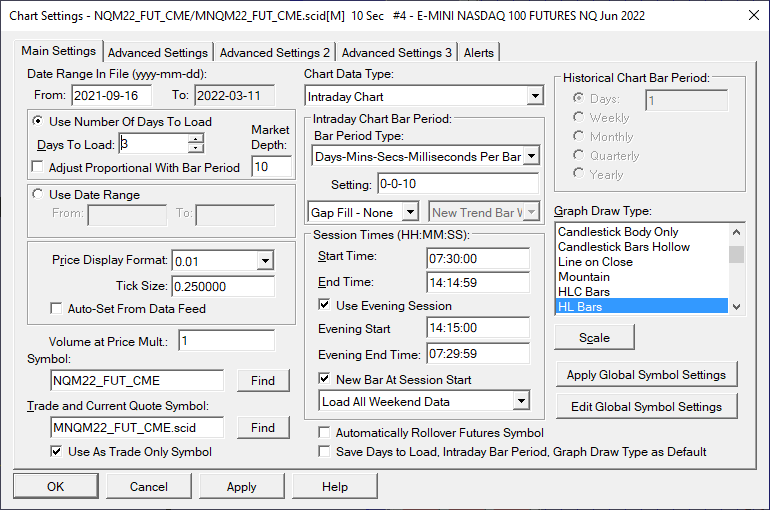This screenshot has height=510, width=770.
Task: Open the Gap Fill - None dropdown
Action: pyautogui.click(x=410, y=213)
